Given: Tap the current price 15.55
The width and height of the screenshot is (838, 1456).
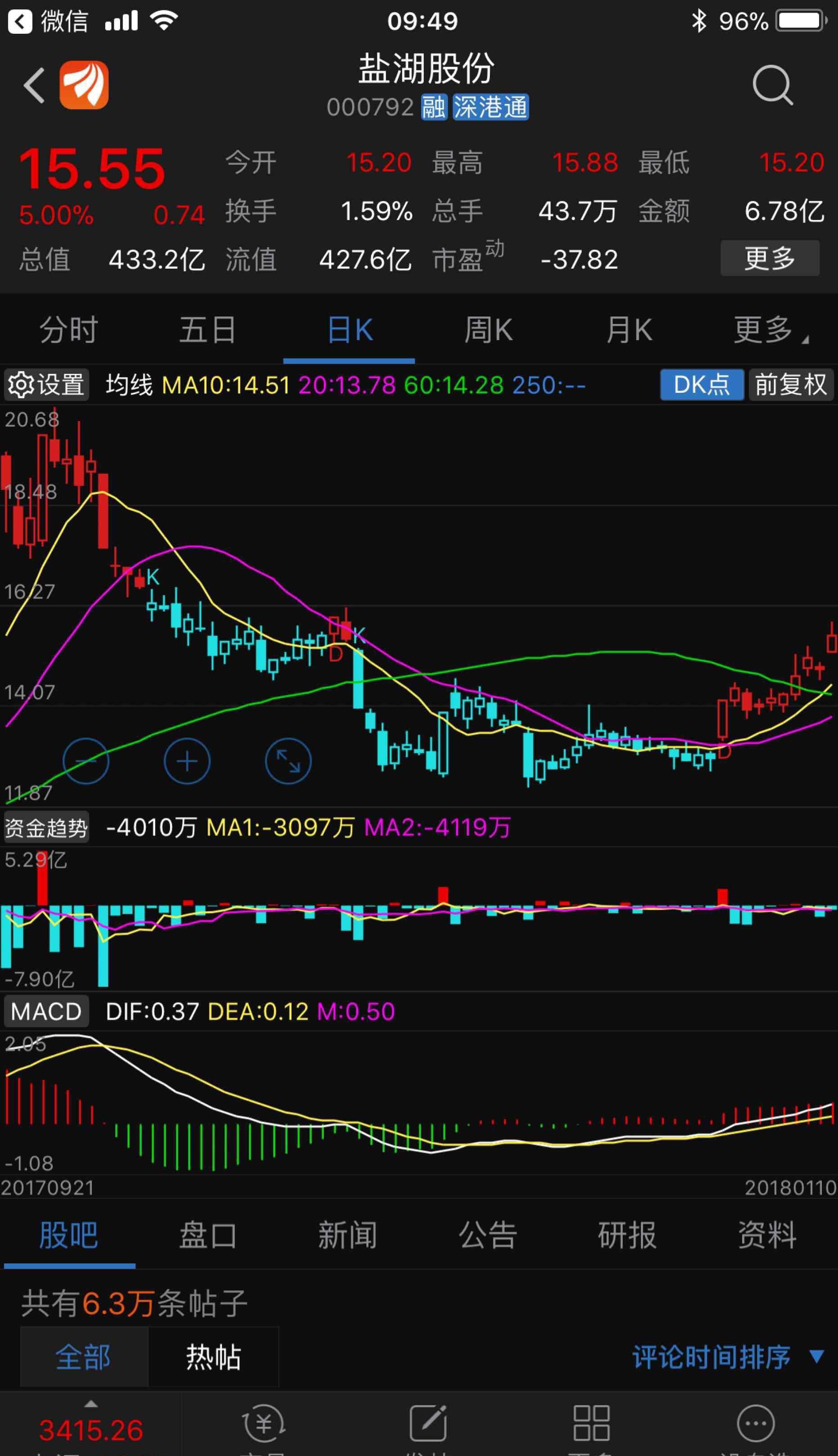Looking at the screenshot, I should click(x=92, y=169).
